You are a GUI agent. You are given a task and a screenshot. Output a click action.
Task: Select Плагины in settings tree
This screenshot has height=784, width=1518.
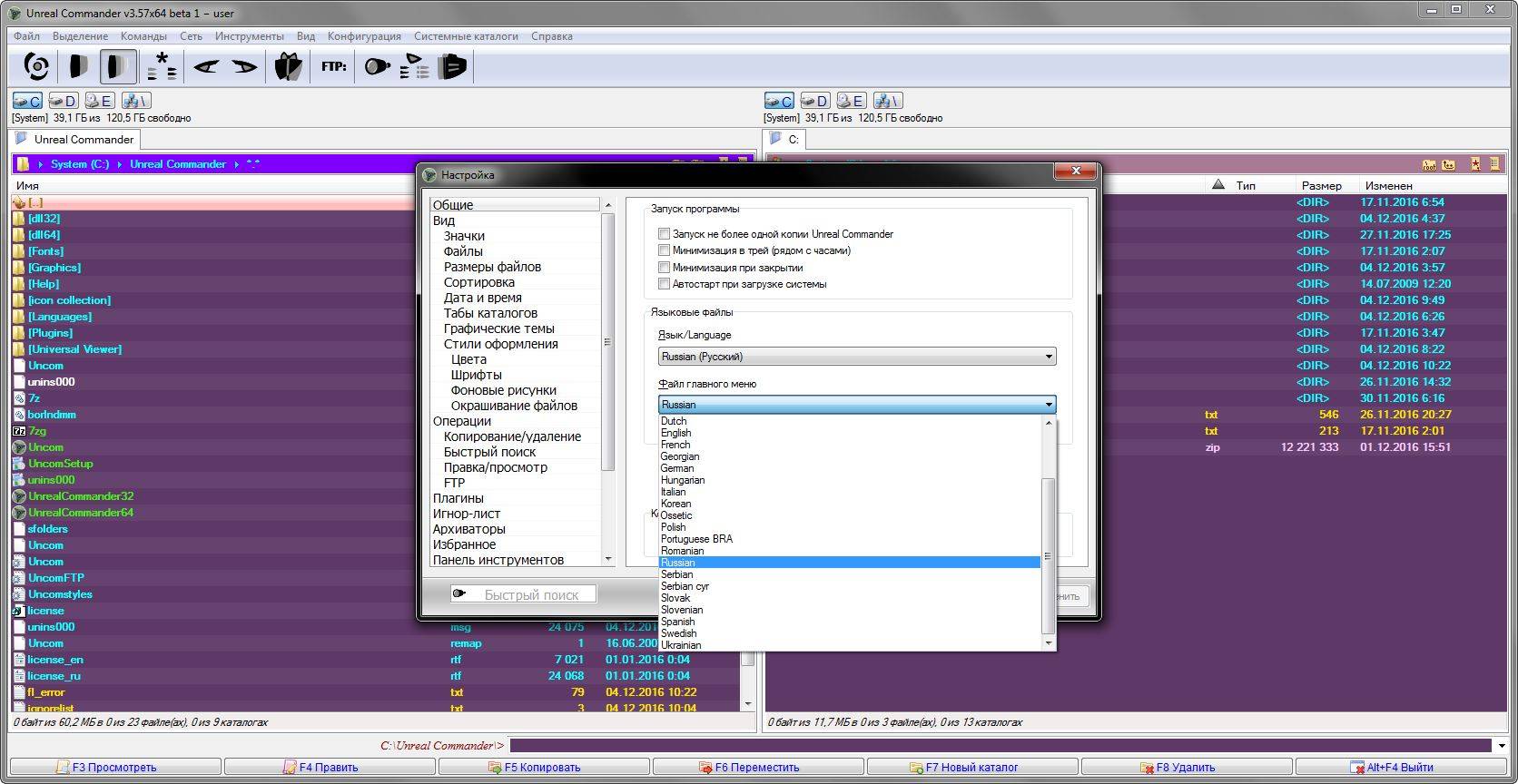coord(458,498)
